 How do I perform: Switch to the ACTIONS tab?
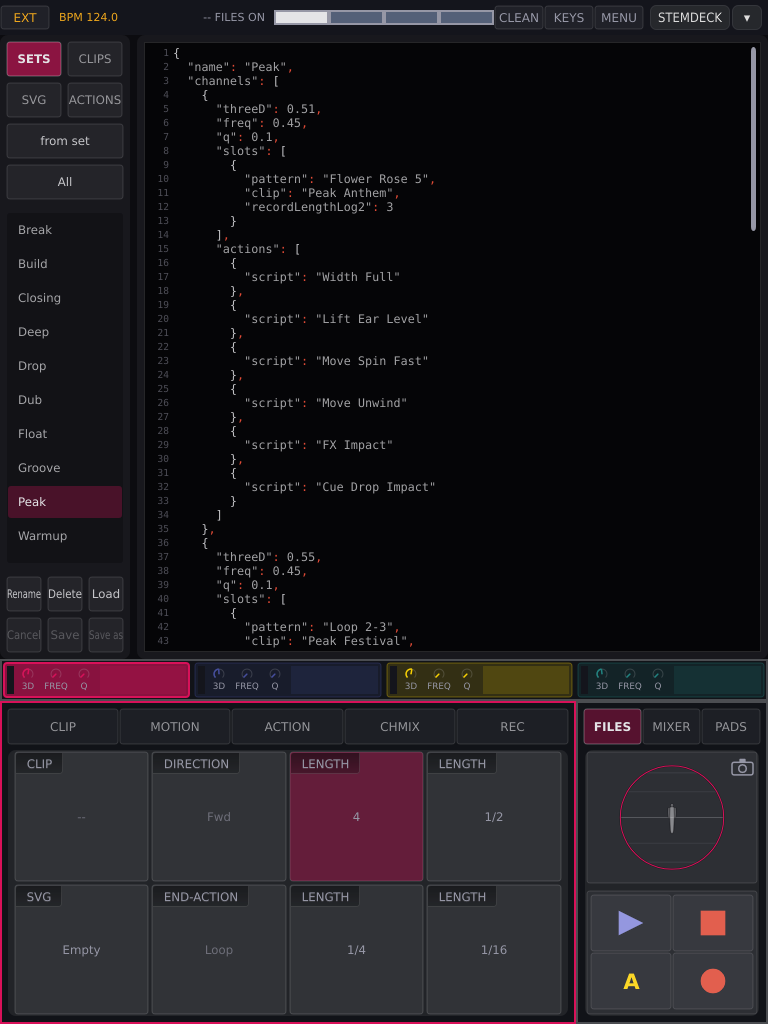95,100
